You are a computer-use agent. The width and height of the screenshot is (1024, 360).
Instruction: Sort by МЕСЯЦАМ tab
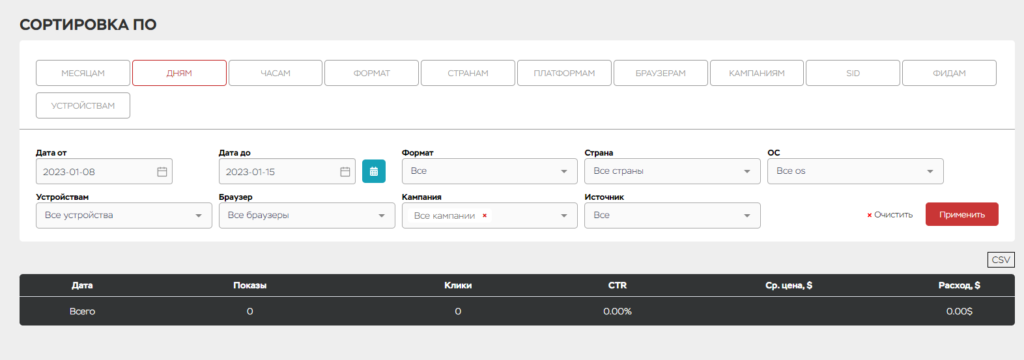pos(83,73)
